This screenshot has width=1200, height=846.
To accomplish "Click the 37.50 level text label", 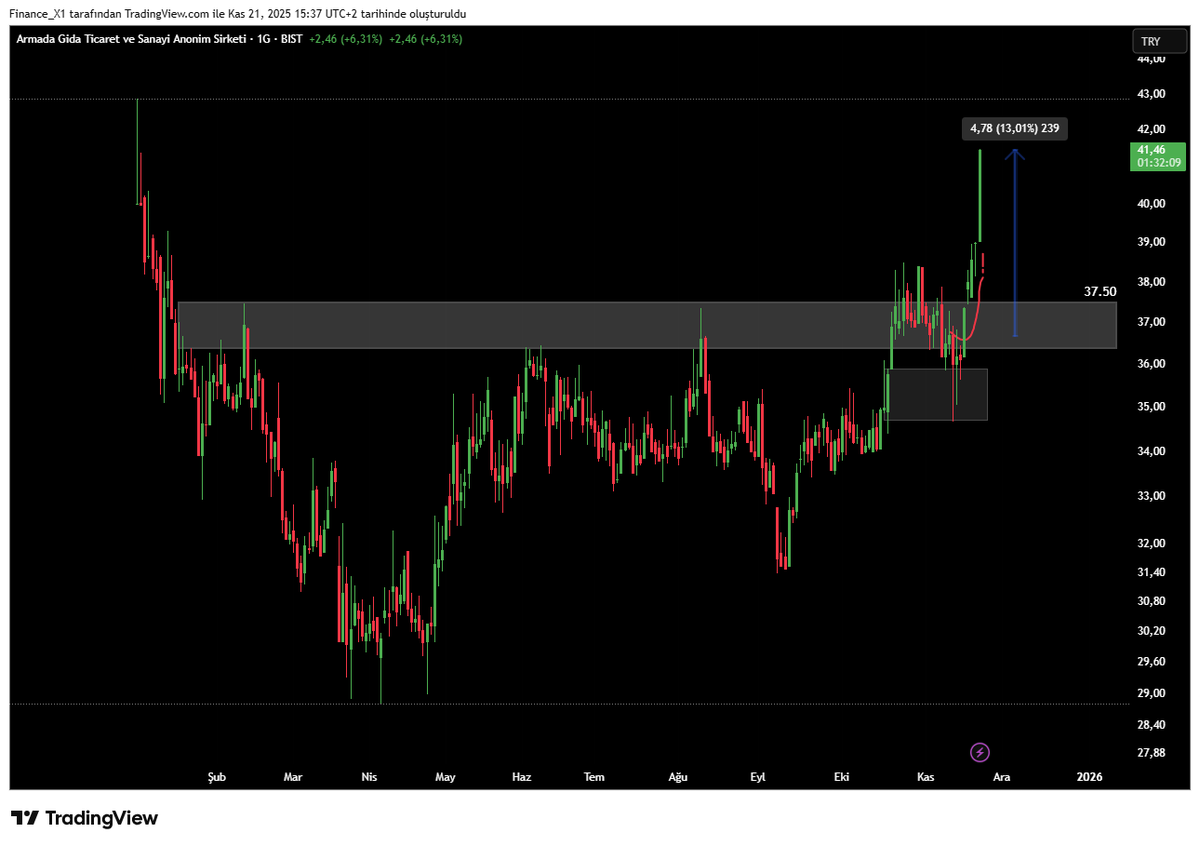I will [1100, 292].
